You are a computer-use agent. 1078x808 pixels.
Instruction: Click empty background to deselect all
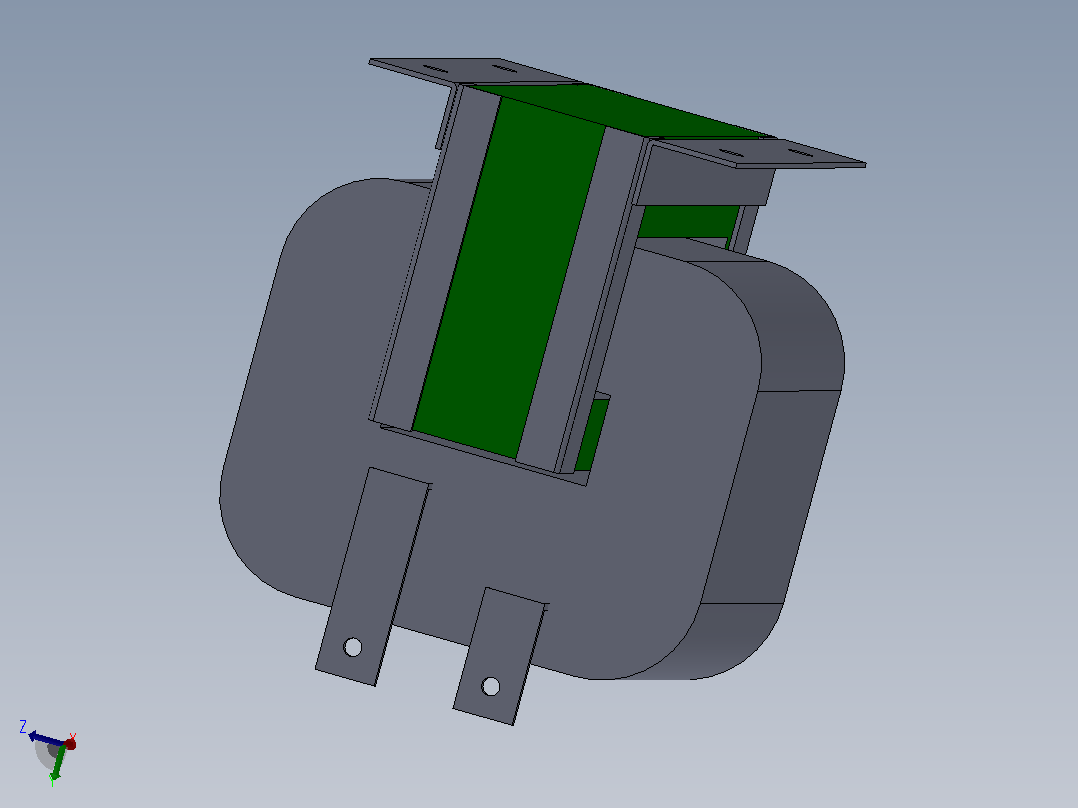pyautogui.click(x=138, y=206)
